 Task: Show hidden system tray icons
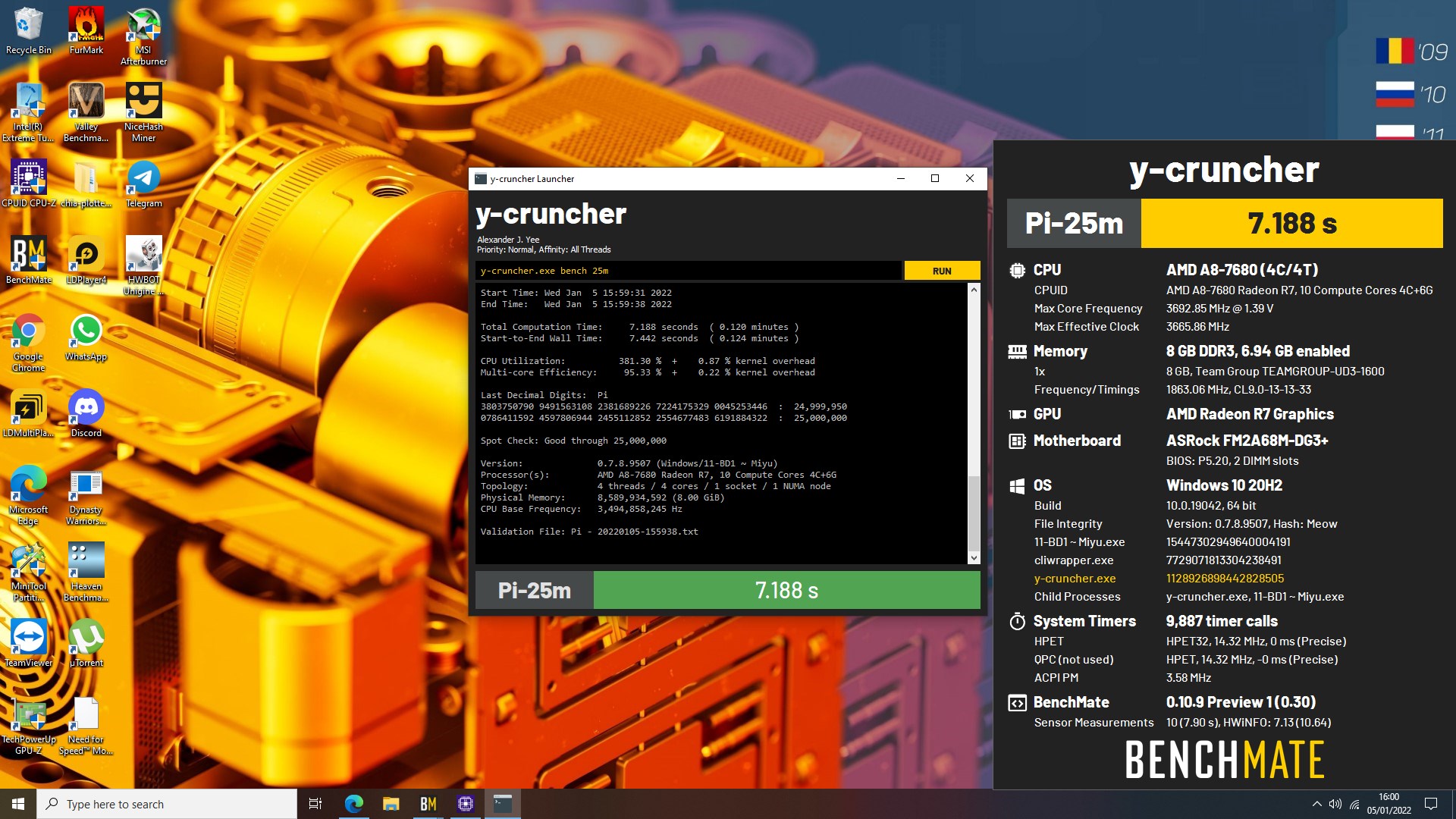[x=1316, y=804]
